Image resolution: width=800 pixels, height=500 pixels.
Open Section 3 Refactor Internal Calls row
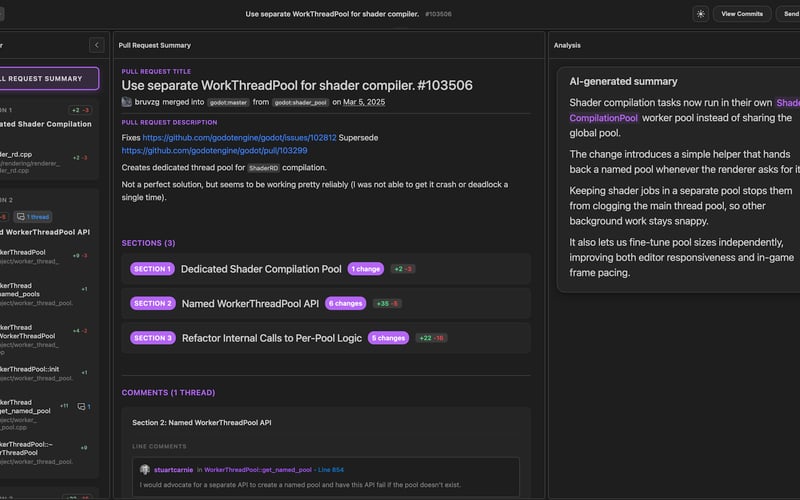326,338
